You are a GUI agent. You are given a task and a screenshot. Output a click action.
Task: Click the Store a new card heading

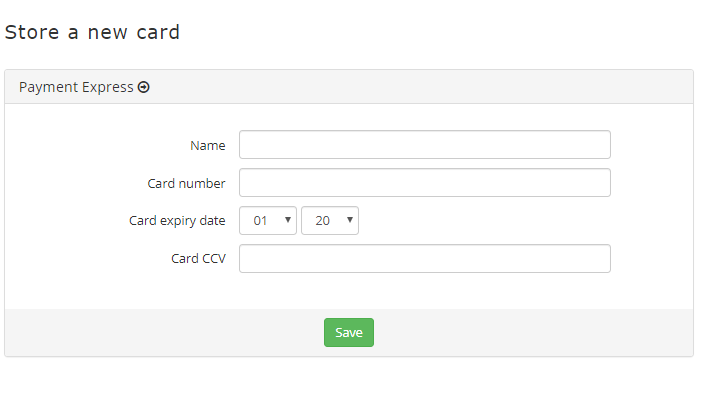(92, 32)
